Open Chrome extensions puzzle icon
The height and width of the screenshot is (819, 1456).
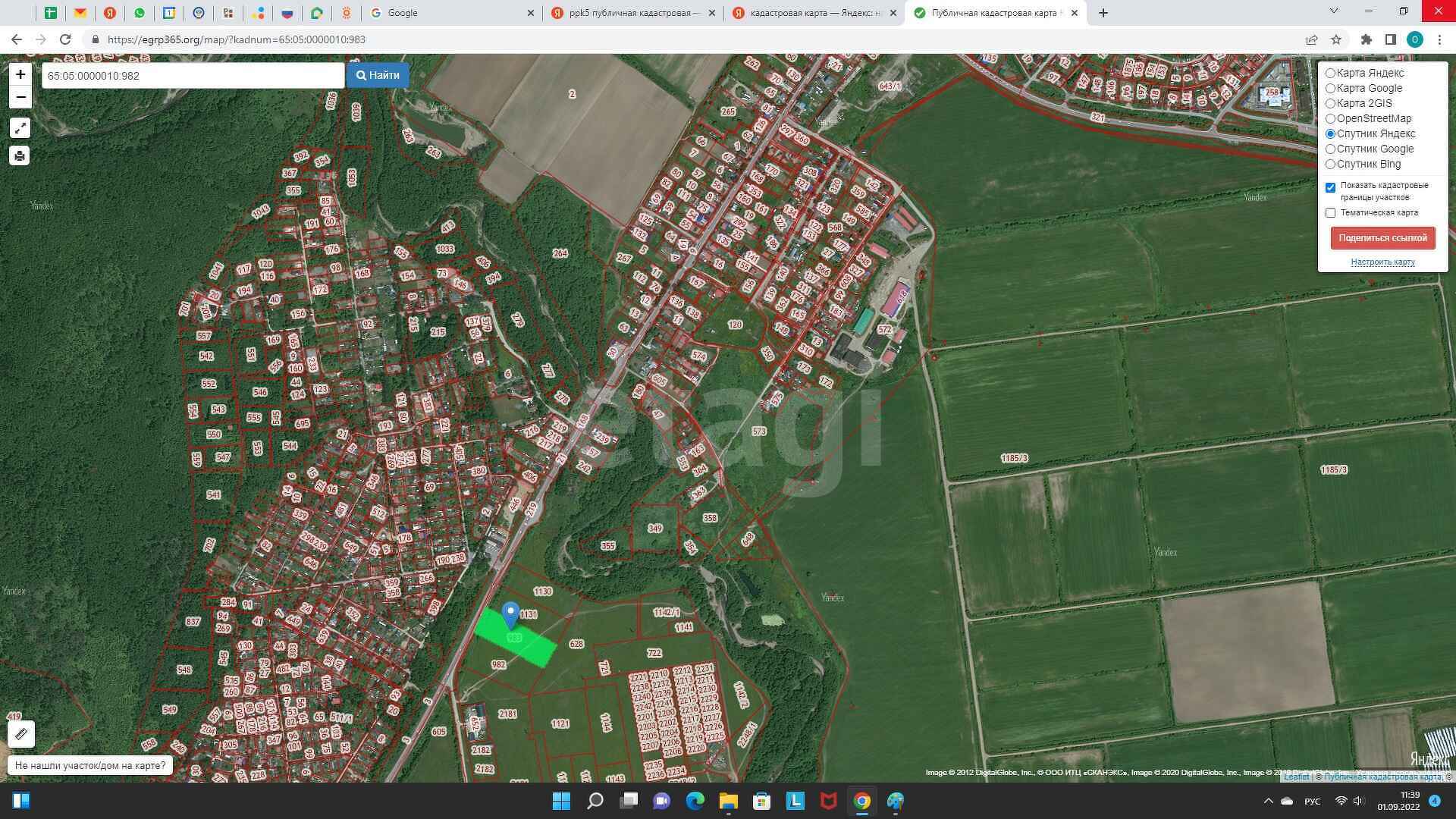tap(1367, 39)
